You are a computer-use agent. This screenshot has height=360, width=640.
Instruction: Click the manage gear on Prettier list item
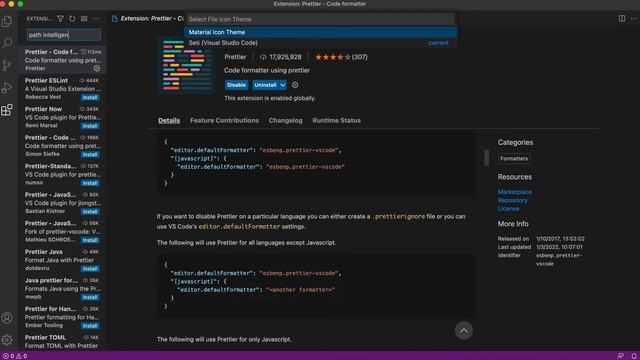click(x=97, y=69)
